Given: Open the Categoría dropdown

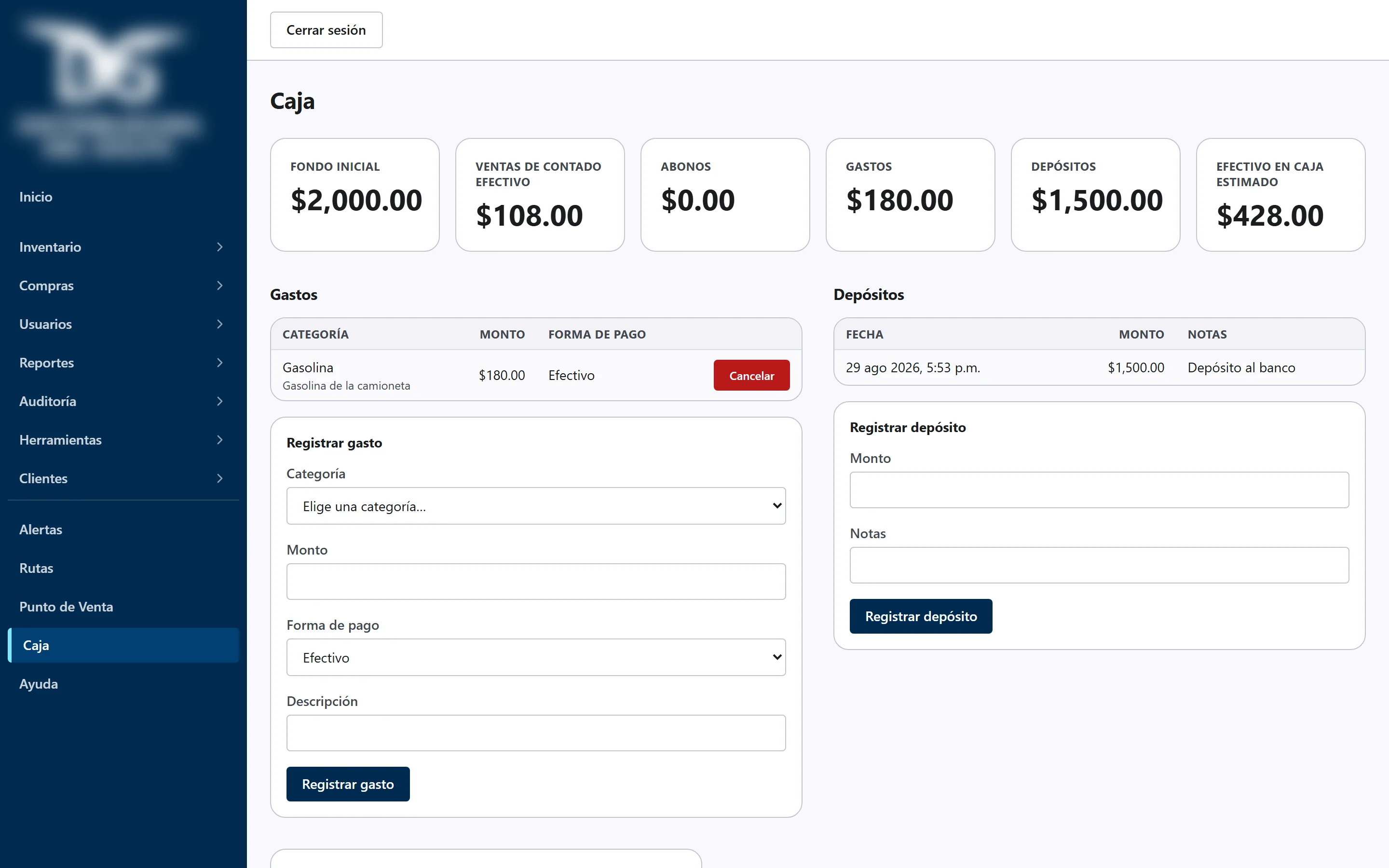Looking at the screenshot, I should click(535, 506).
